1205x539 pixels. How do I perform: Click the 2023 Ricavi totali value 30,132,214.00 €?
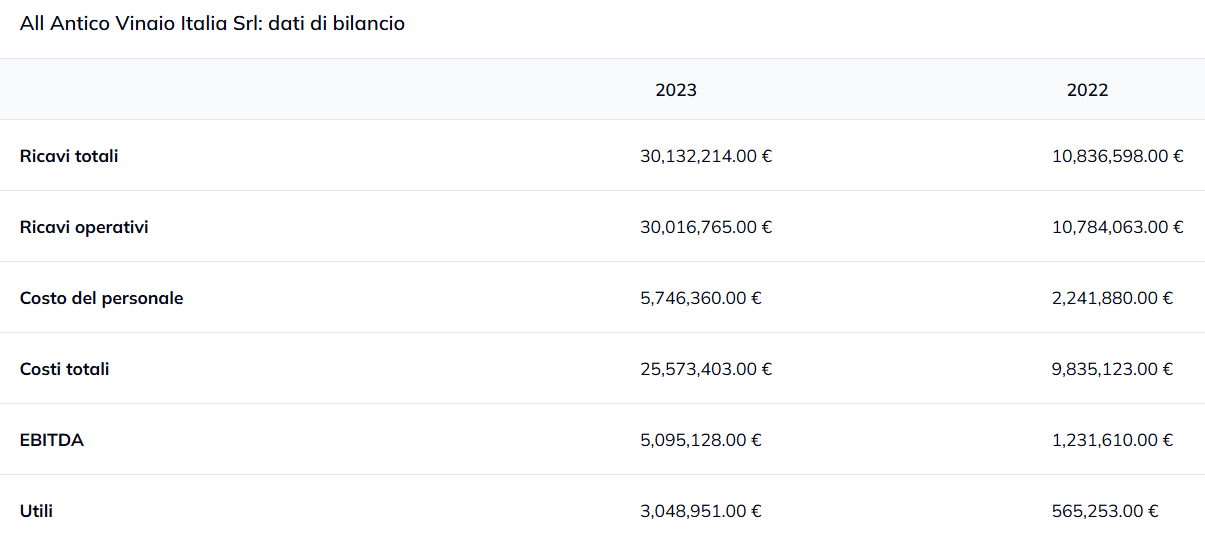point(706,156)
